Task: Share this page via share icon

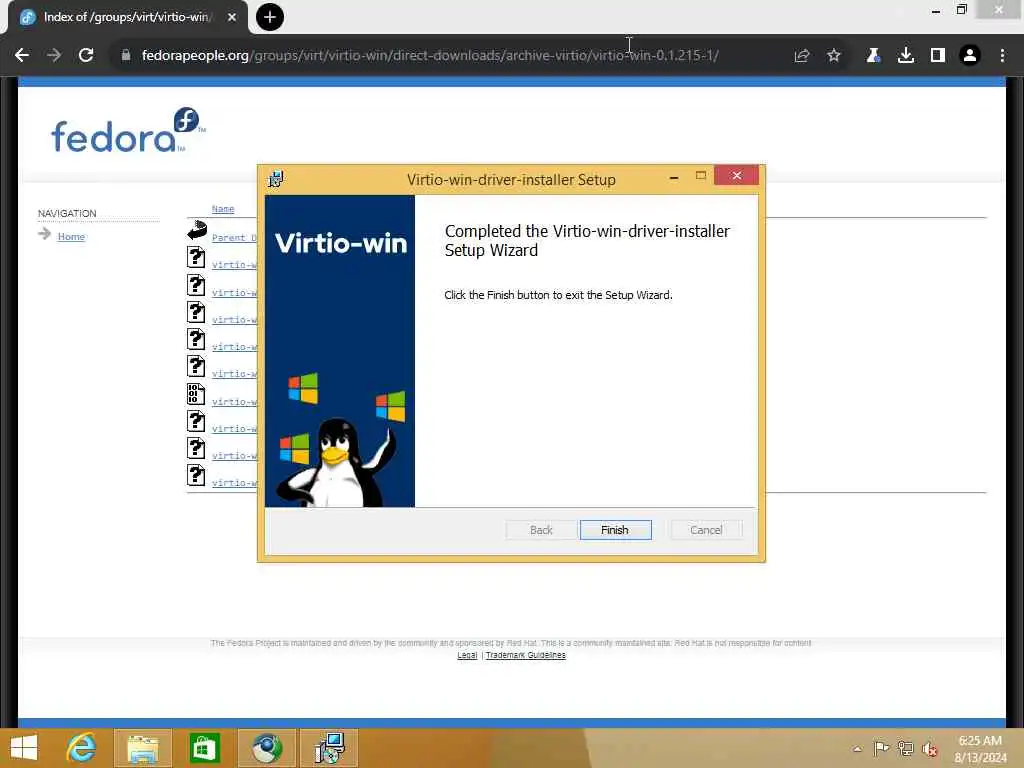Action: coord(802,56)
